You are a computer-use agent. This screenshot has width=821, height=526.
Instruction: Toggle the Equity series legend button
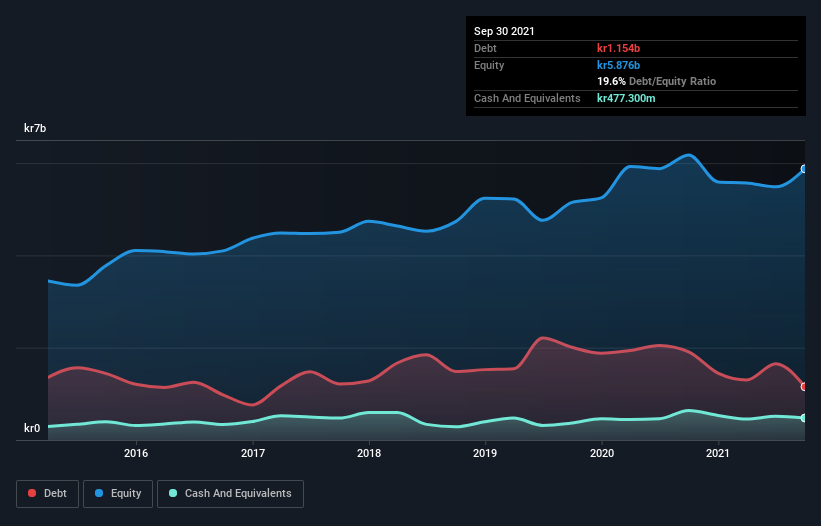118,494
